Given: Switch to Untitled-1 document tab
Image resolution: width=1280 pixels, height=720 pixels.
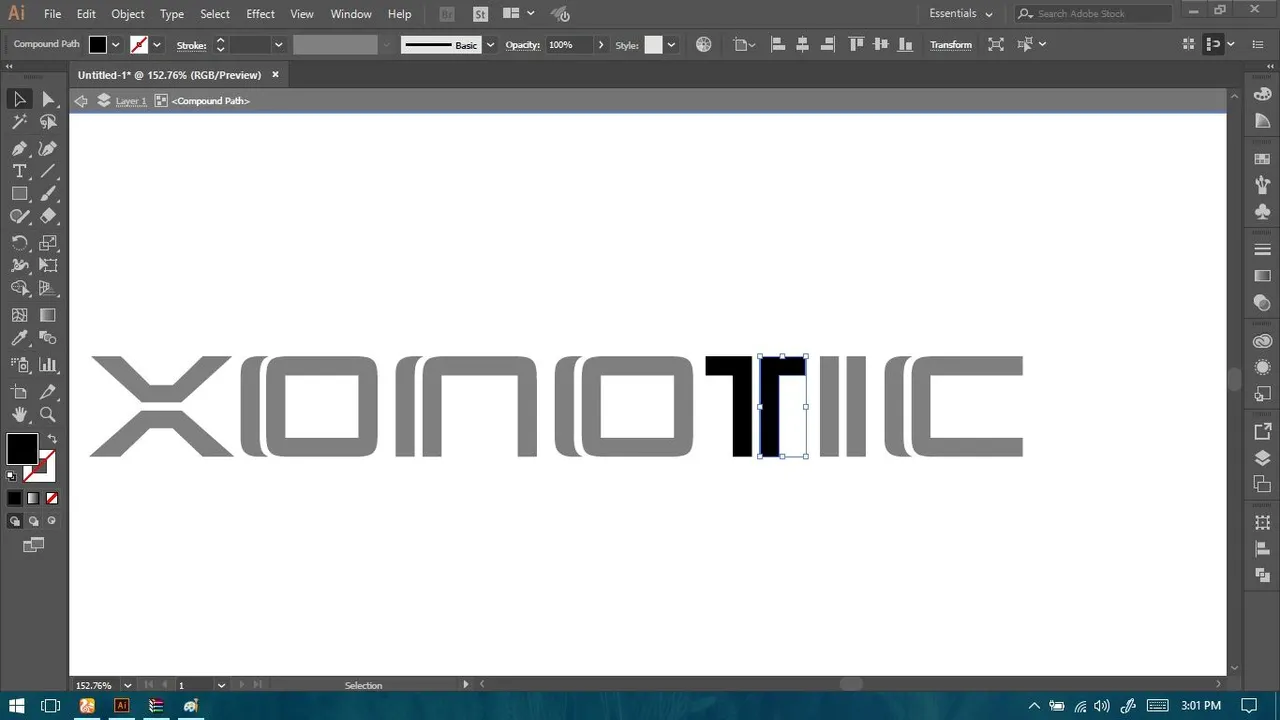Looking at the screenshot, I should 169,75.
